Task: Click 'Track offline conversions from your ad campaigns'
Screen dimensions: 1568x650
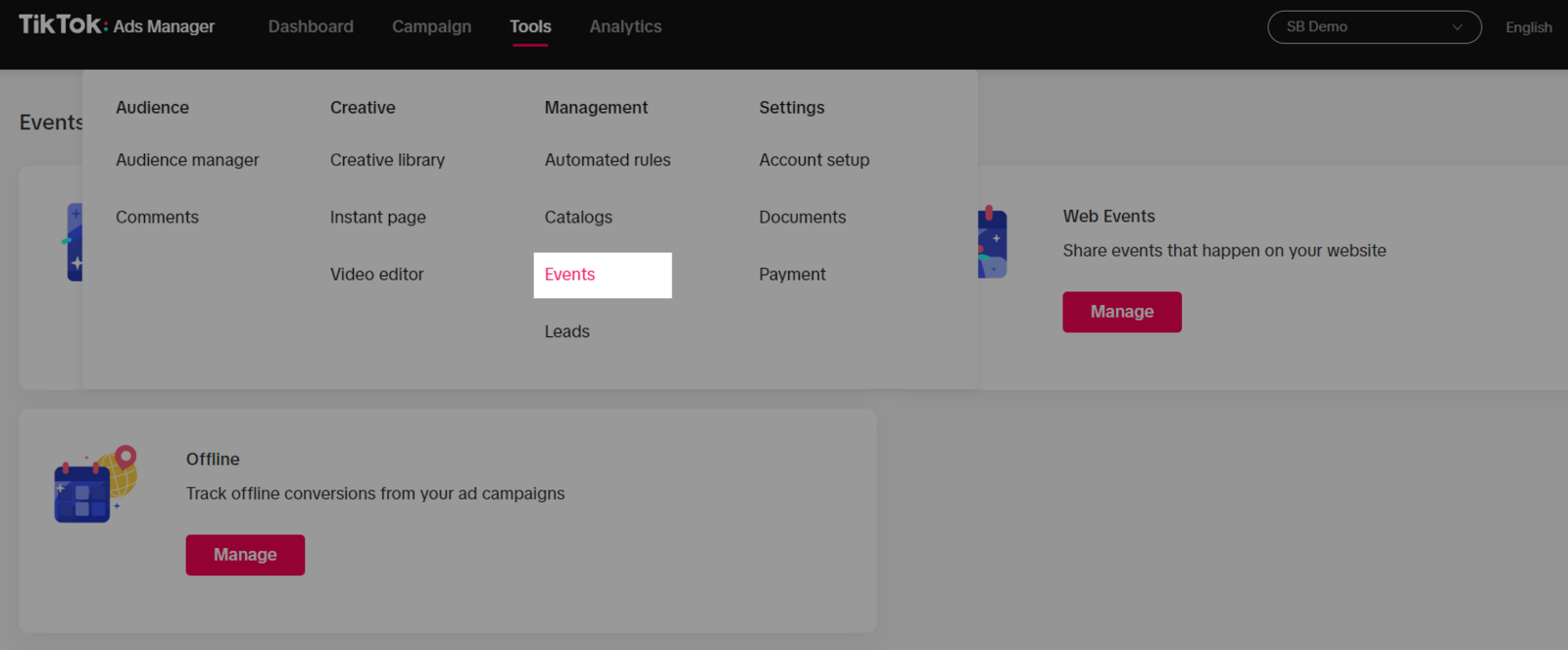Action: (375, 493)
